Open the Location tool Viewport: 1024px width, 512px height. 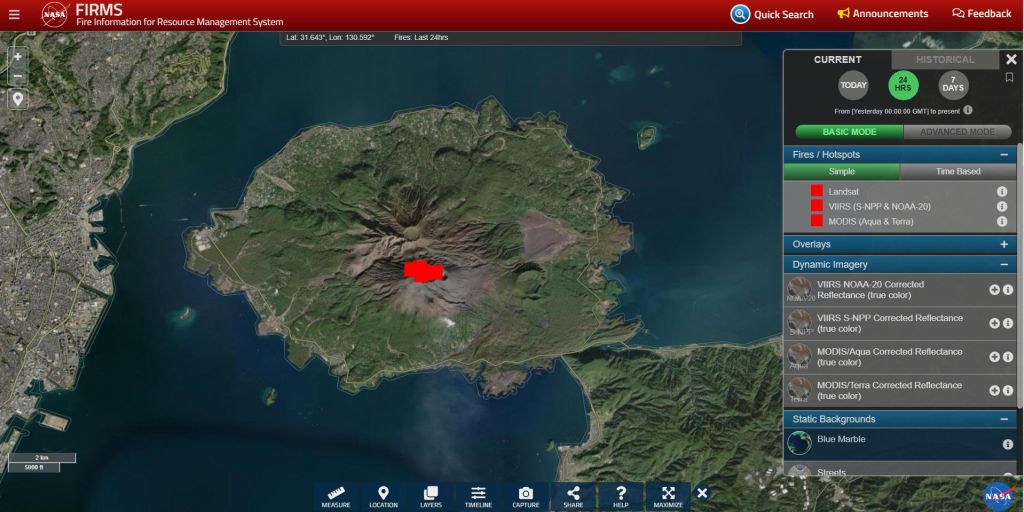(383, 496)
